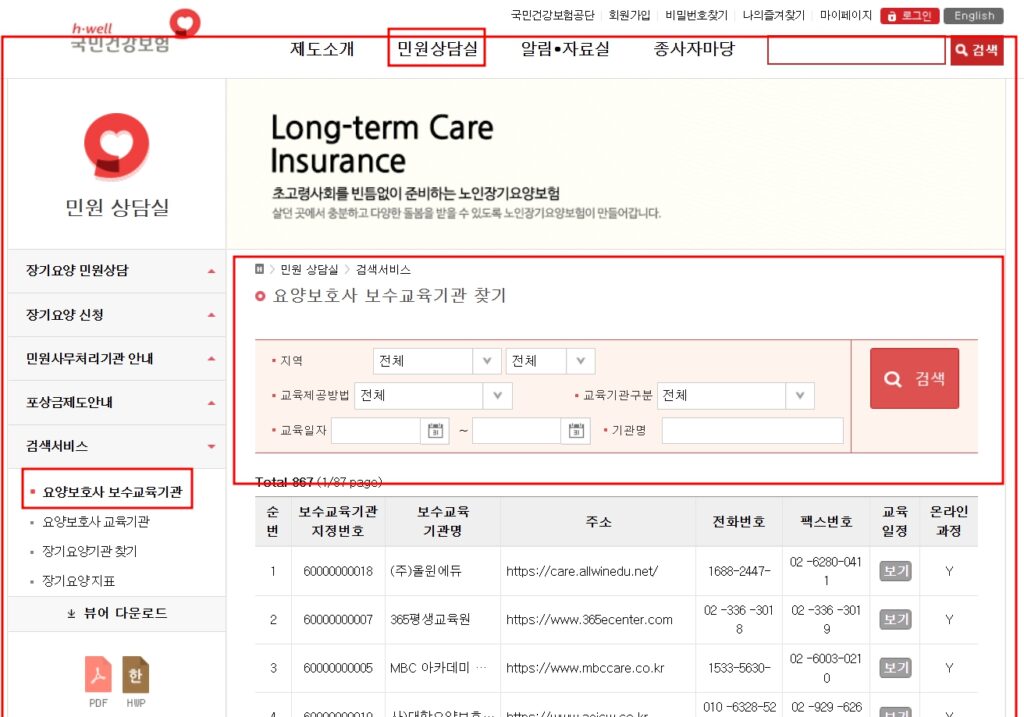Click the h-well heart logo
Viewport: 1024px width, 717px height.
185,23
